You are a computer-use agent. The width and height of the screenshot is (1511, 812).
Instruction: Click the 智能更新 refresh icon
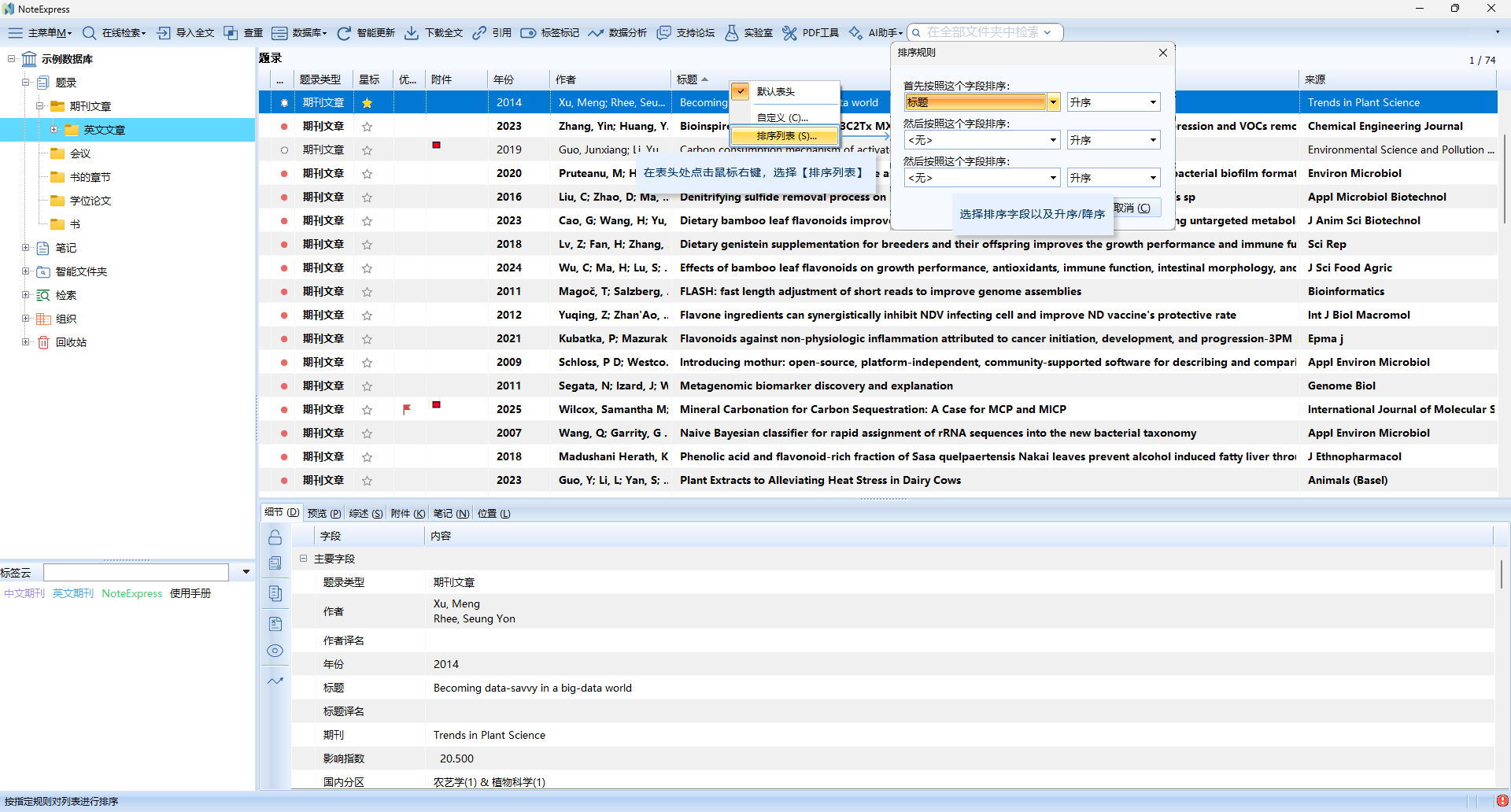coord(344,32)
